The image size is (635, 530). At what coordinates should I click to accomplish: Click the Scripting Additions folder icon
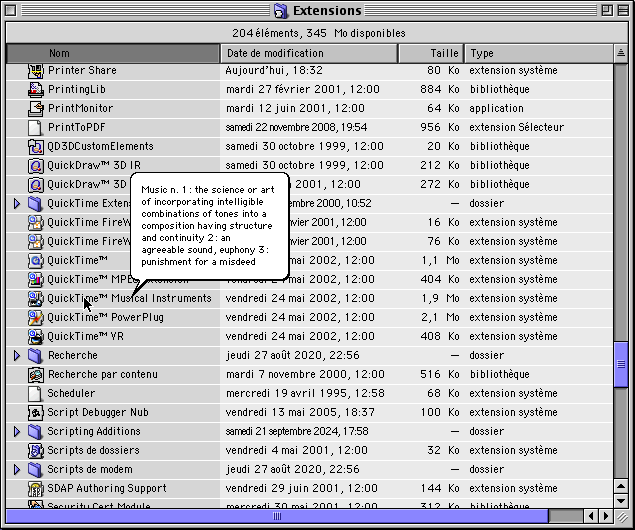pyautogui.click(x=36, y=432)
